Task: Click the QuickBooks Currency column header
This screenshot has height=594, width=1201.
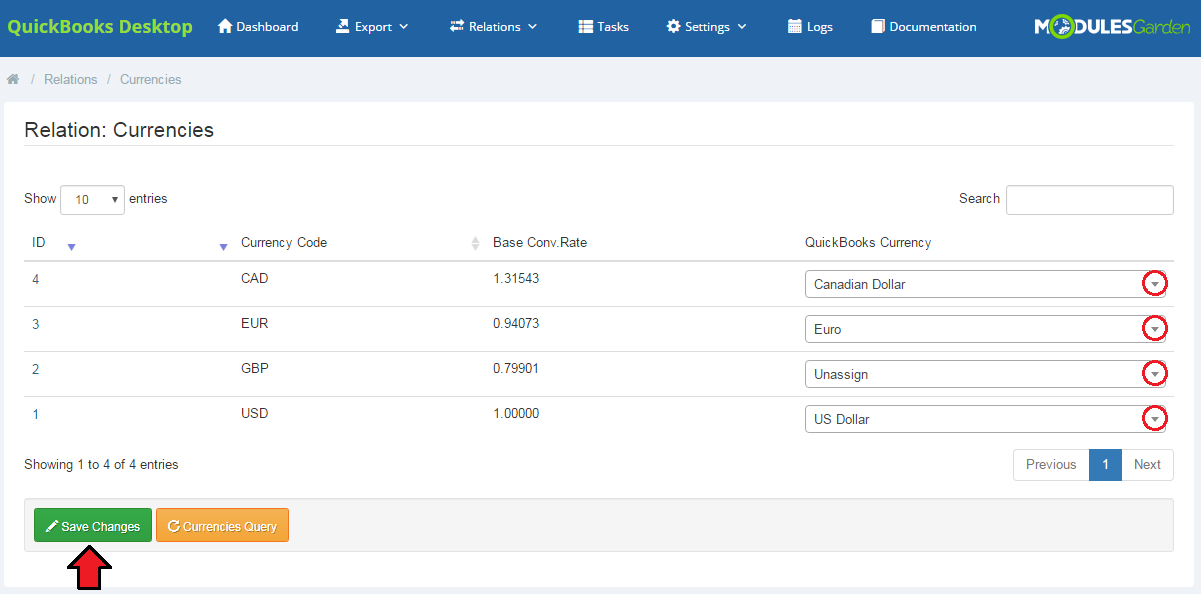Action: tap(868, 243)
